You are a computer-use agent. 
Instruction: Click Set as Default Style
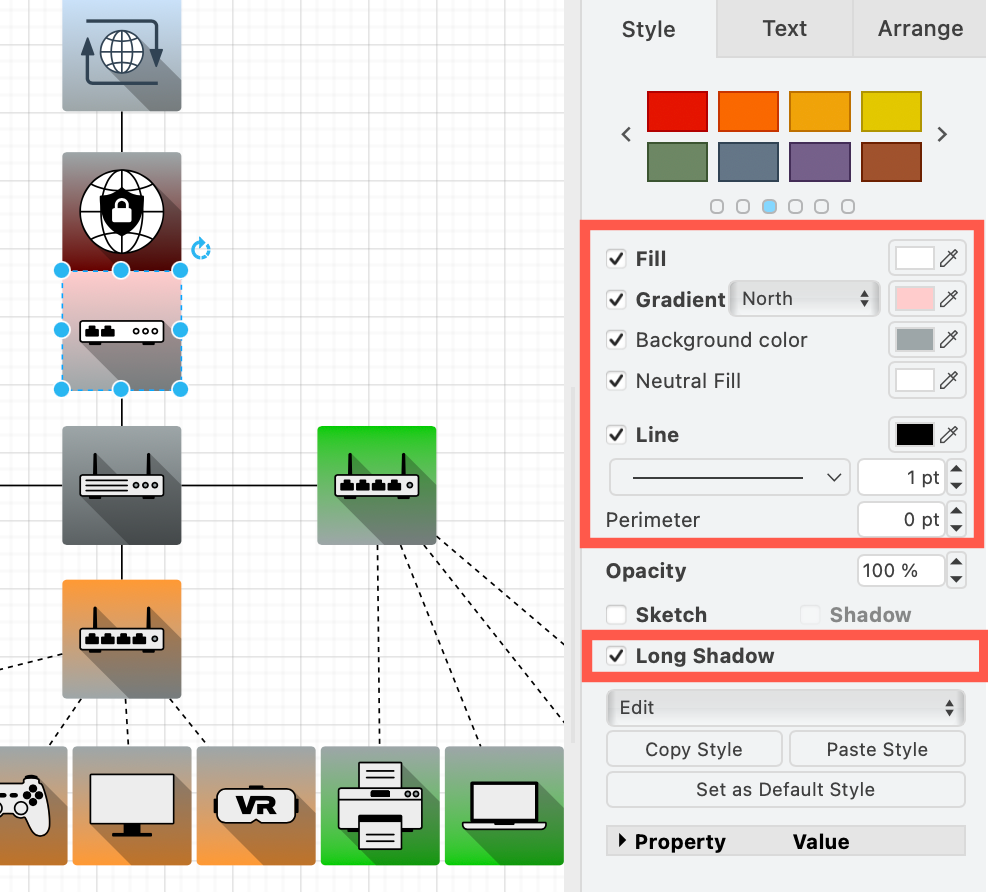[x=785, y=789]
